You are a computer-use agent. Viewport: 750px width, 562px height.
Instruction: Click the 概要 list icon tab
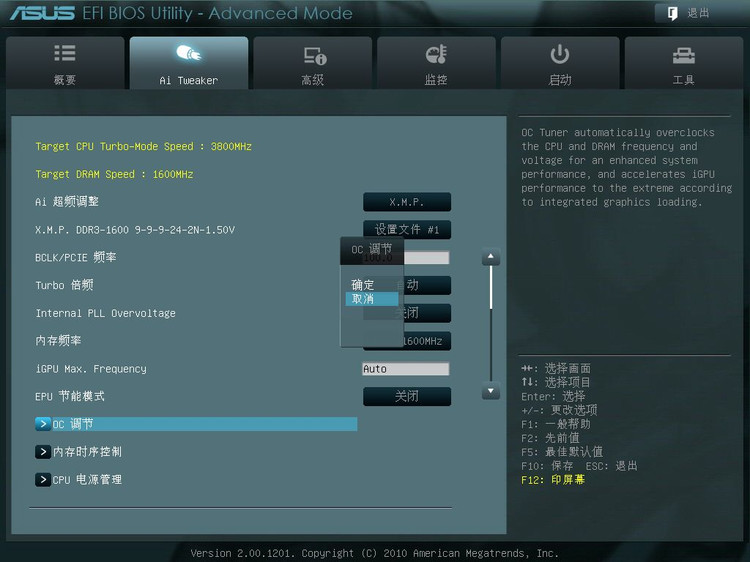pyautogui.click(x=65, y=55)
